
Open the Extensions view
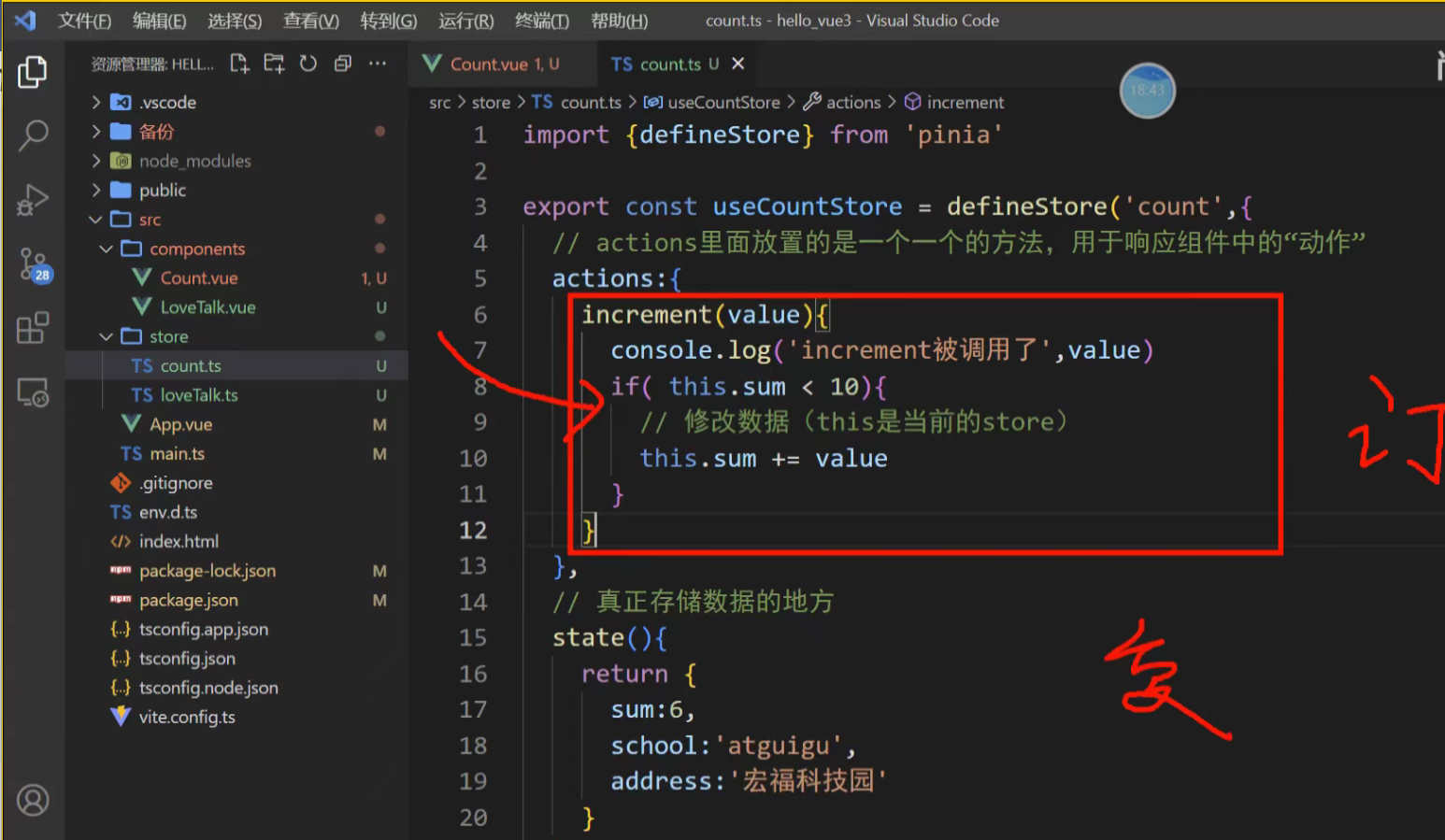pyautogui.click(x=33, y=328)
